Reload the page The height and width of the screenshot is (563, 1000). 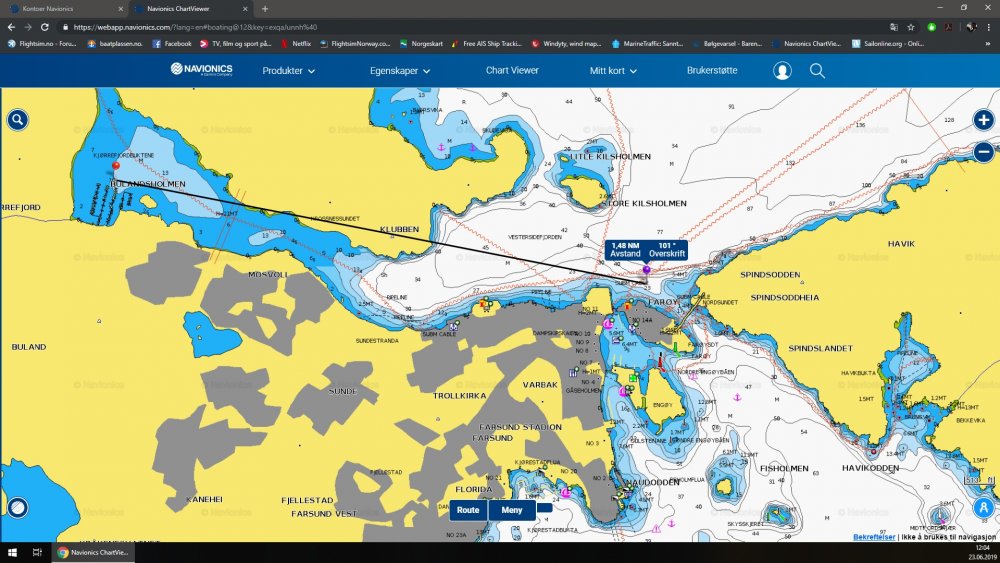[x=45, y=27]
